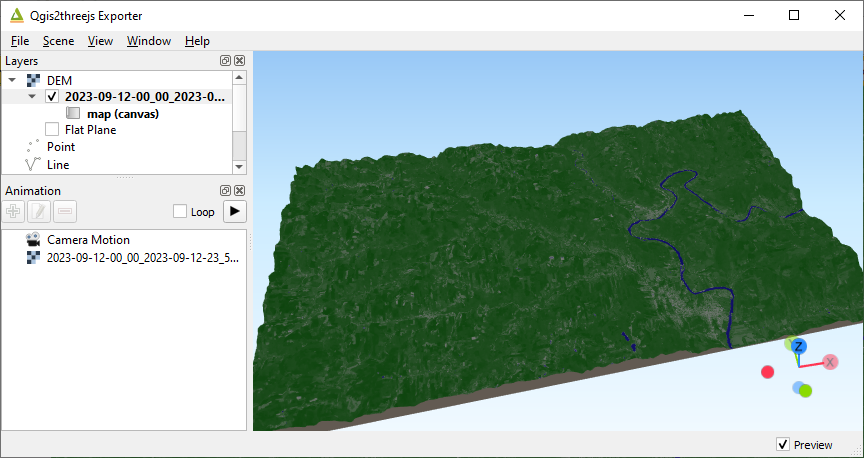This screenshot has height=458, width=864.
Task: Click the Z axis on navigation gizmo
Action: coord(799,346)
